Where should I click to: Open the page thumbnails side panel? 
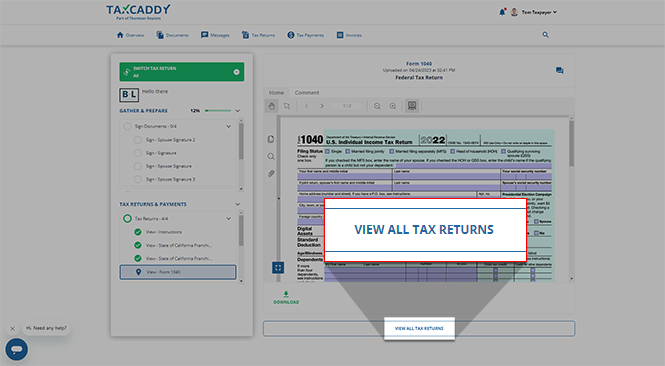point(271,139)
